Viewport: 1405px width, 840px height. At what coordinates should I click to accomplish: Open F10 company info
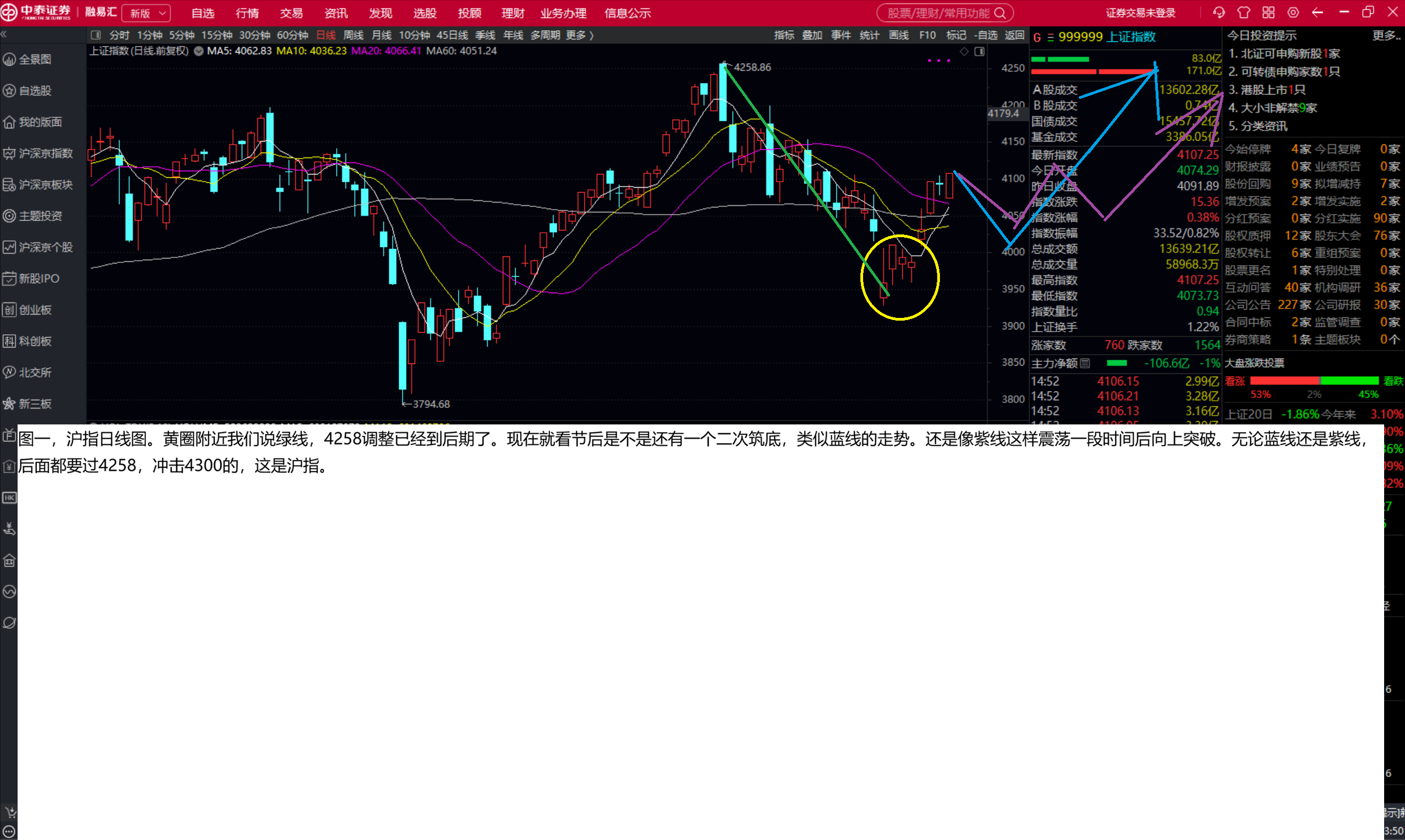pyautogui.click(x=927, y=35)
